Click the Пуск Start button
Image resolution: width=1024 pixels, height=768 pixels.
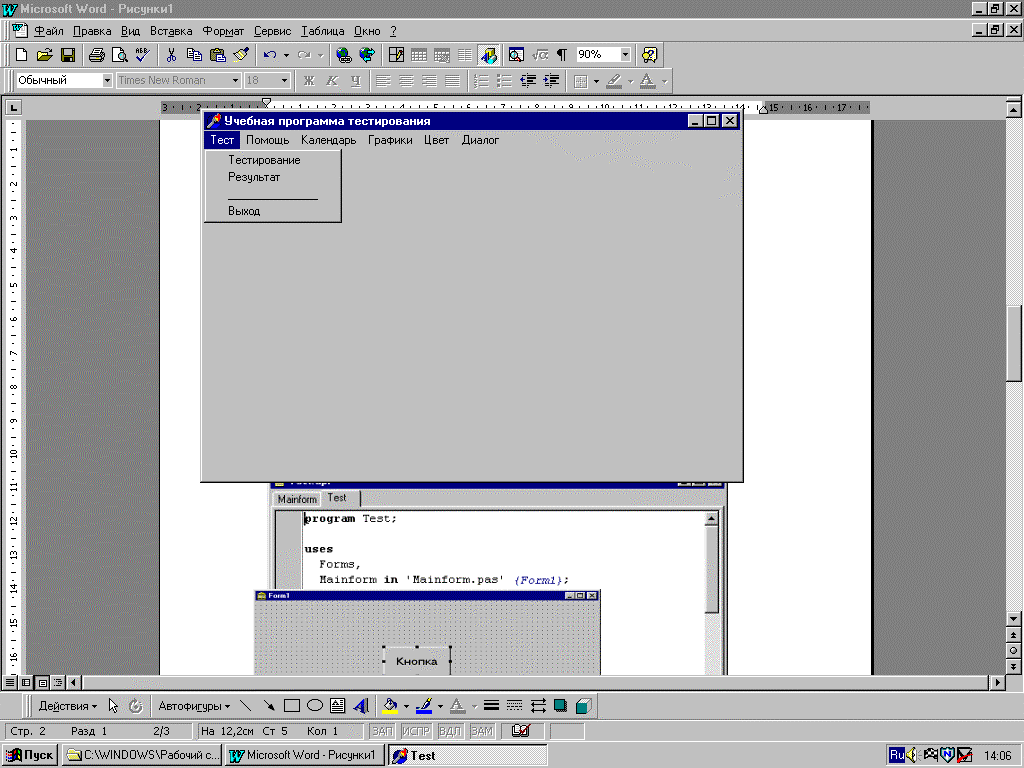click(x=30, y=755)
